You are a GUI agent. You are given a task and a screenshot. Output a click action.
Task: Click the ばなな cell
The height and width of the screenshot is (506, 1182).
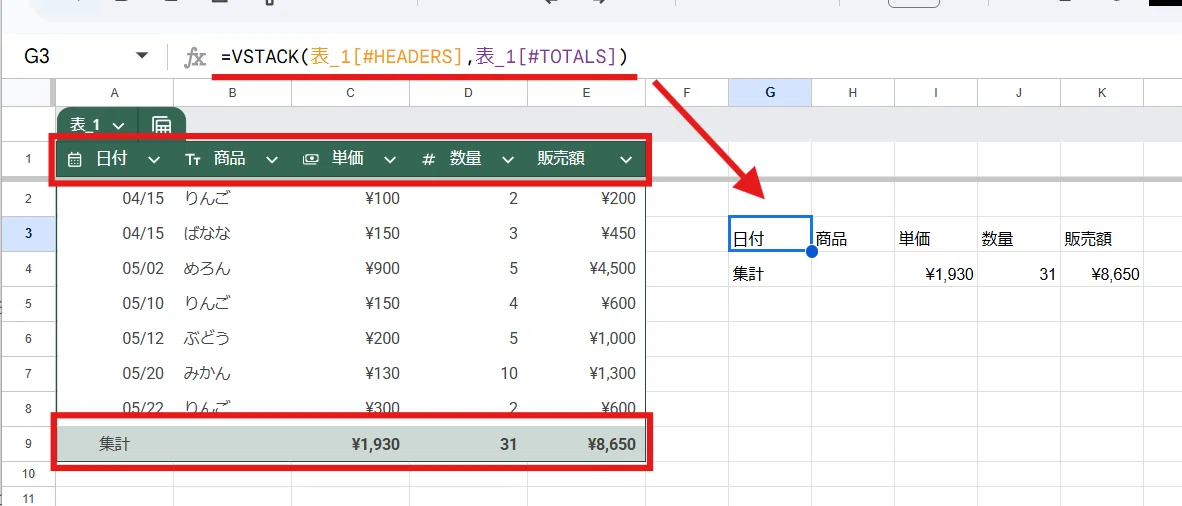tap(233, 234)
